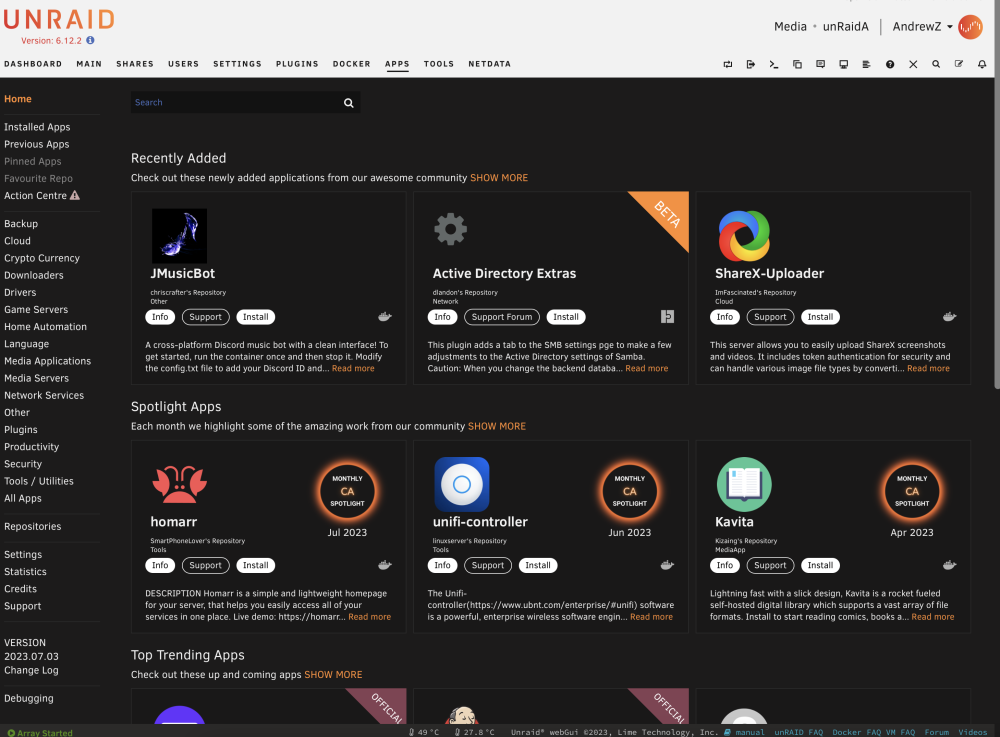Select Tools / Utilities category
The width and height of the screenshot is (1000, 737).
(39, 481)
